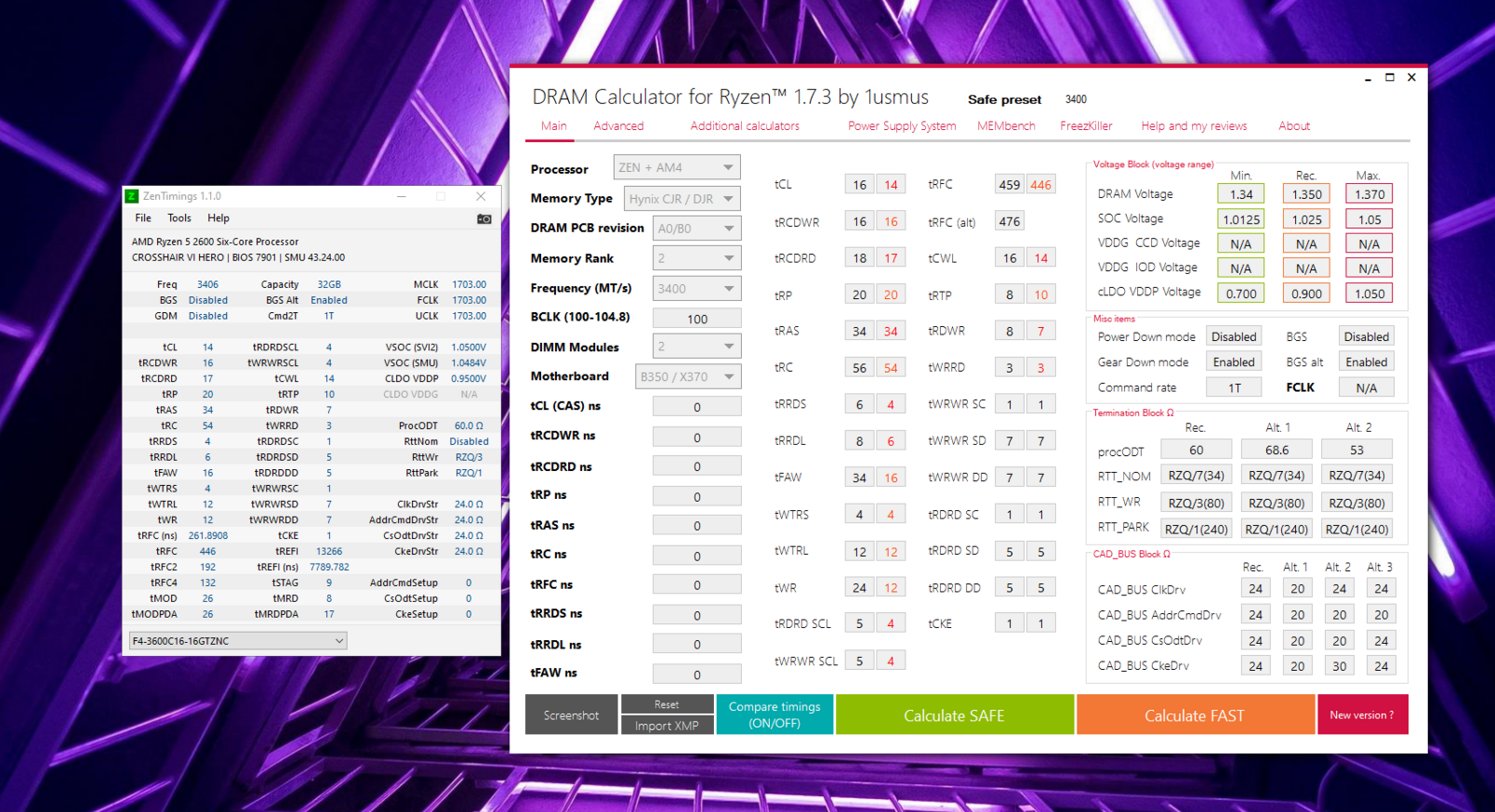Click the tRFC (alt) value 476

pyautogui.click(x=1009, y=221)
